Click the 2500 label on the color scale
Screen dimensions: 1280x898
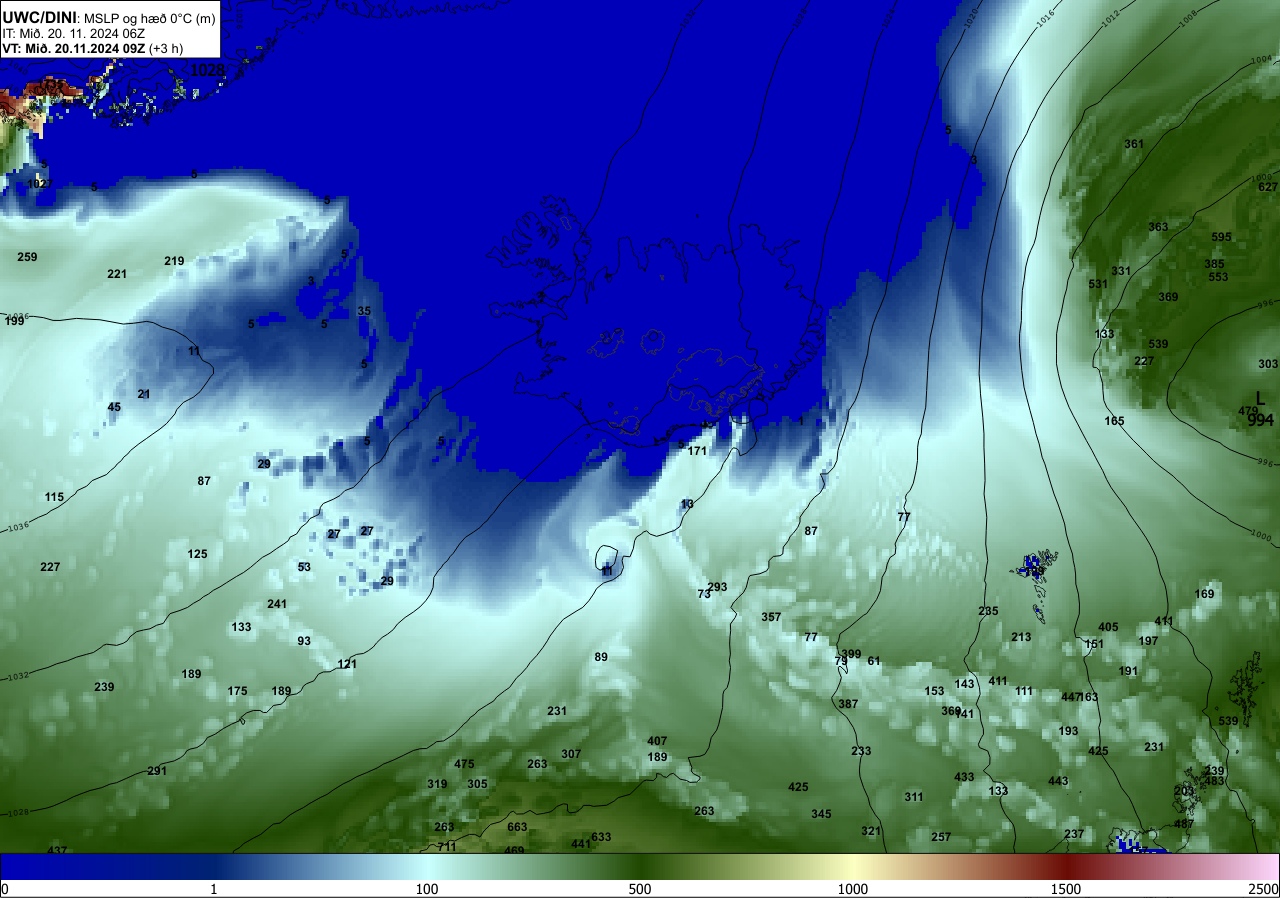click(x=1264, y=889)
